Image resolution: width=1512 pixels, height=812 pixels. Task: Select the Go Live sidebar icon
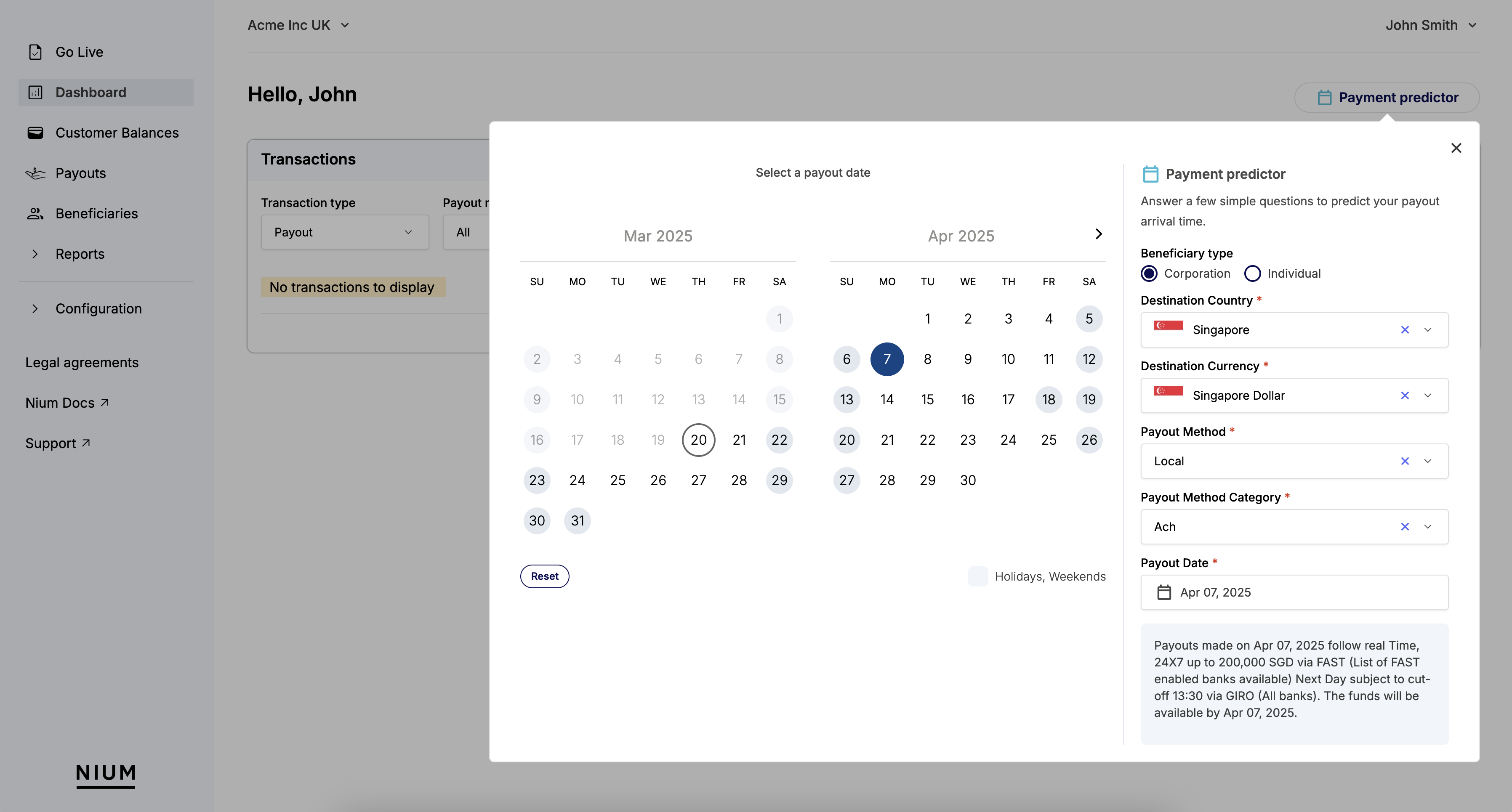point(35,52)
